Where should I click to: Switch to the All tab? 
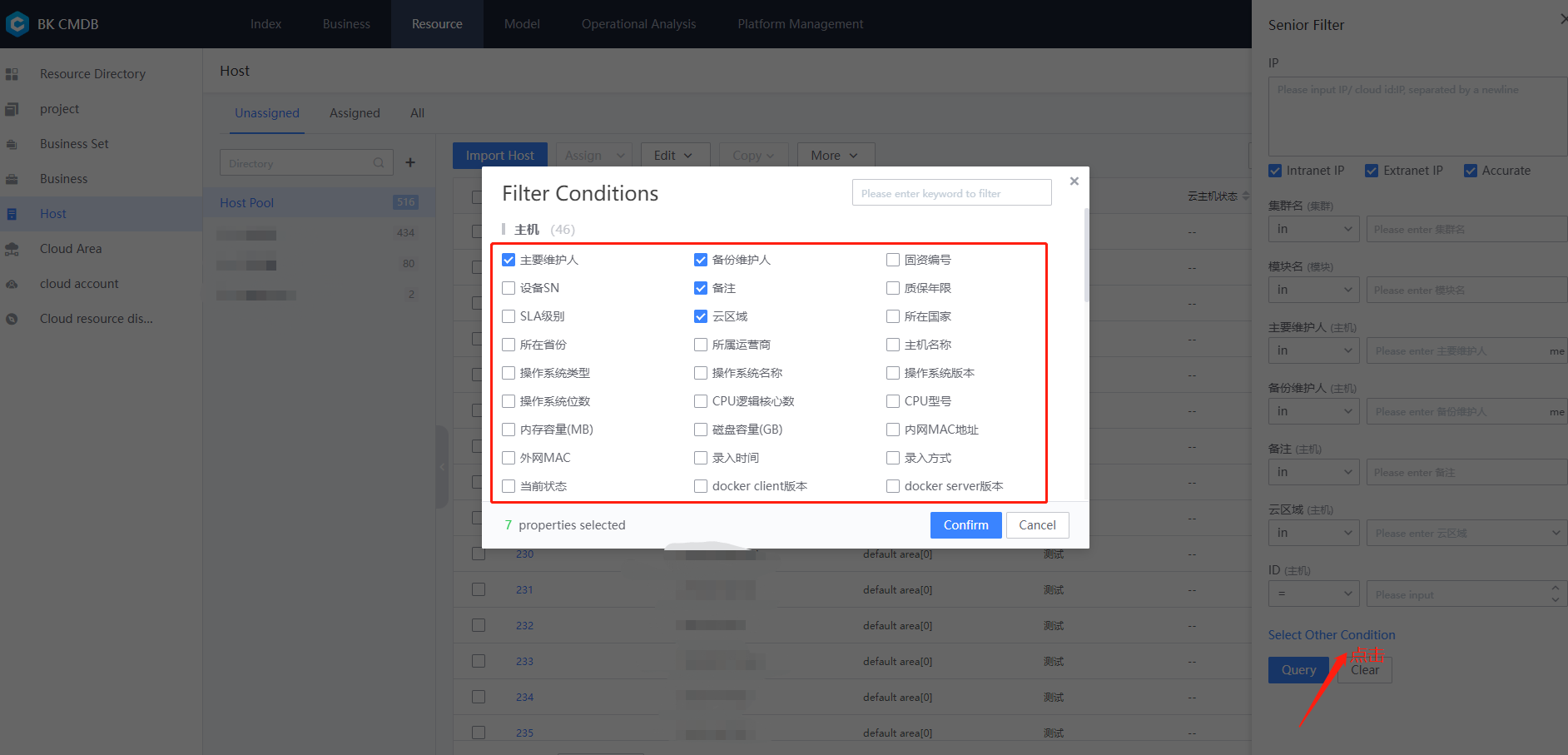pyautogui.click(x=417, y=113)
